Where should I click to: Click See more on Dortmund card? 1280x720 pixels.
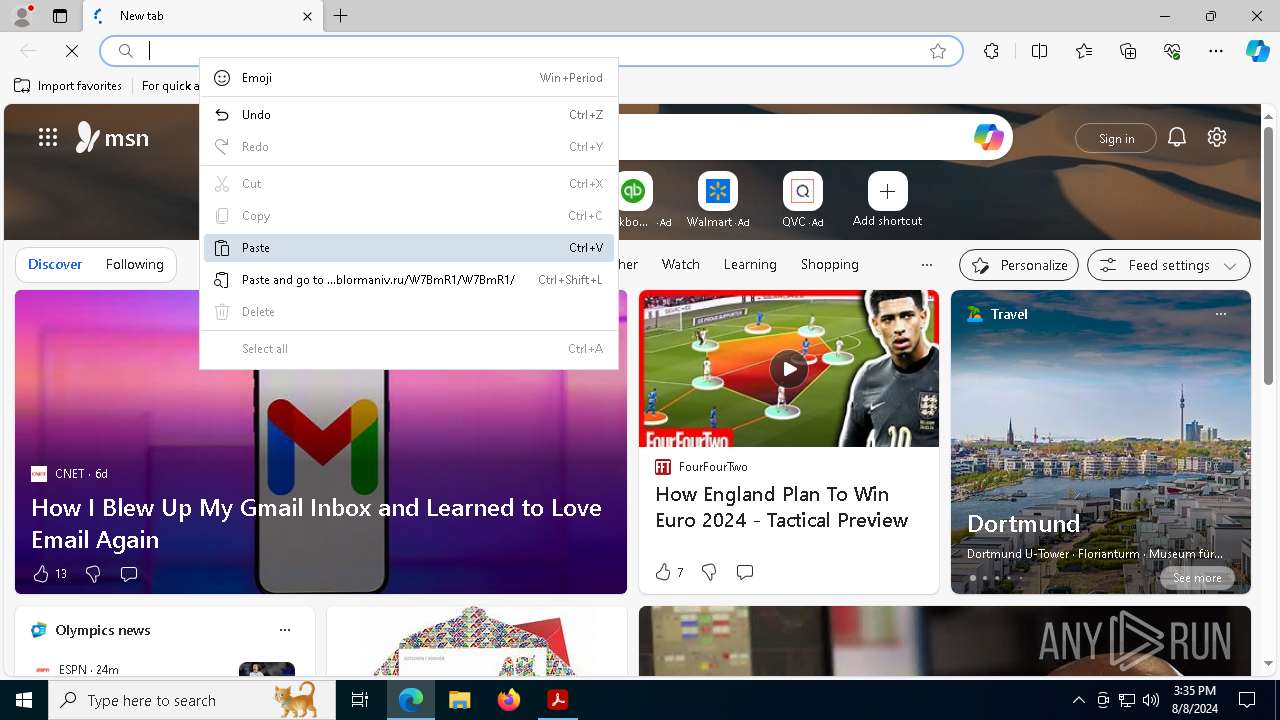tap(1197, 578)
